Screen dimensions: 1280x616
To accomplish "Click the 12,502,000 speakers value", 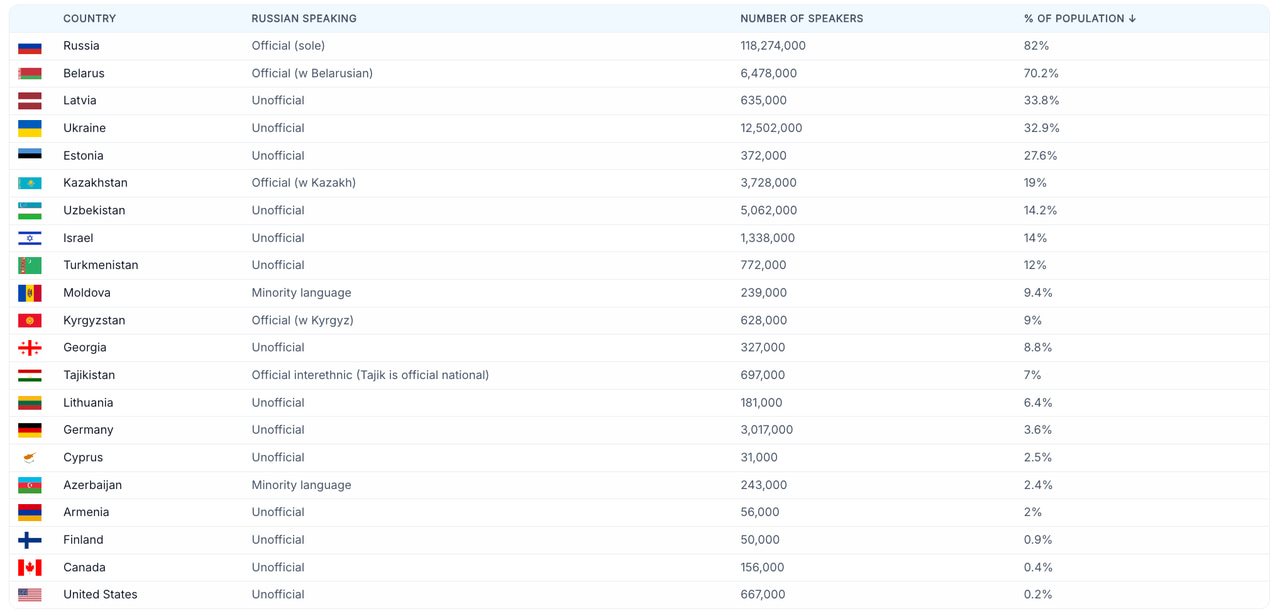I will pyautogui.click(x=771, y=129).
